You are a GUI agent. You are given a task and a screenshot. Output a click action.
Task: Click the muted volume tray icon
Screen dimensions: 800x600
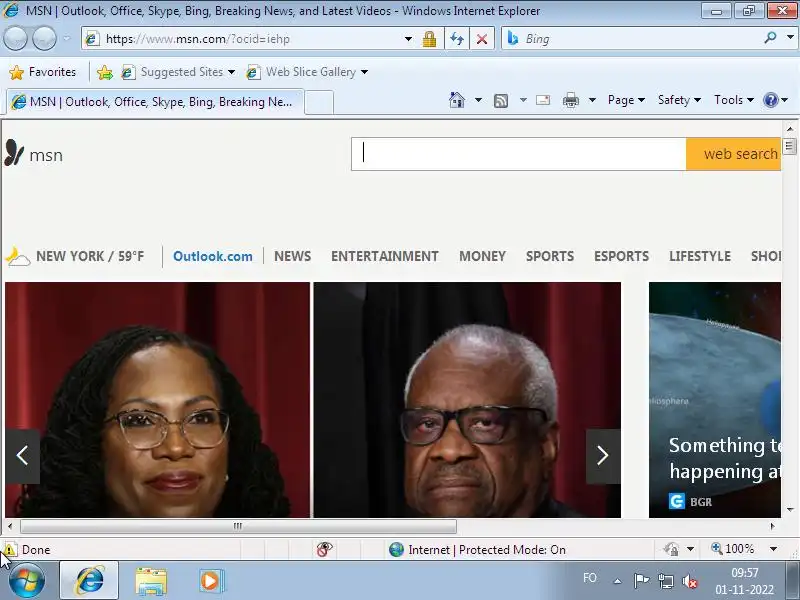(x=690, y=581)
